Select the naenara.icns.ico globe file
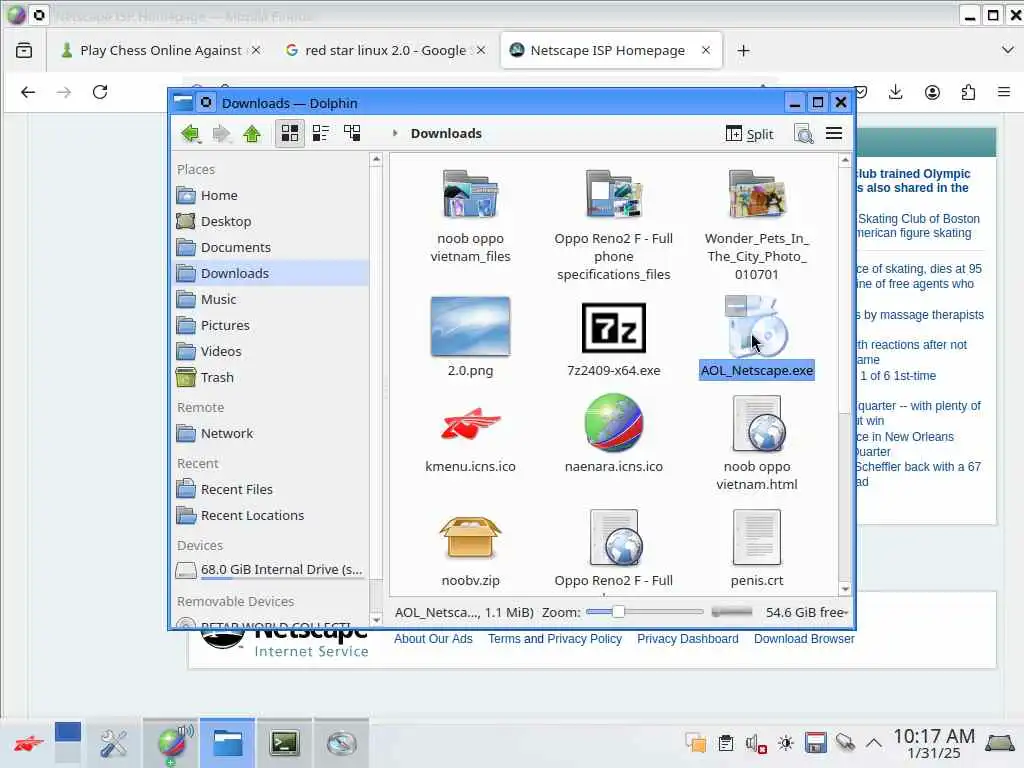Viewport: 1024px width, 768px height. point(613,433)
